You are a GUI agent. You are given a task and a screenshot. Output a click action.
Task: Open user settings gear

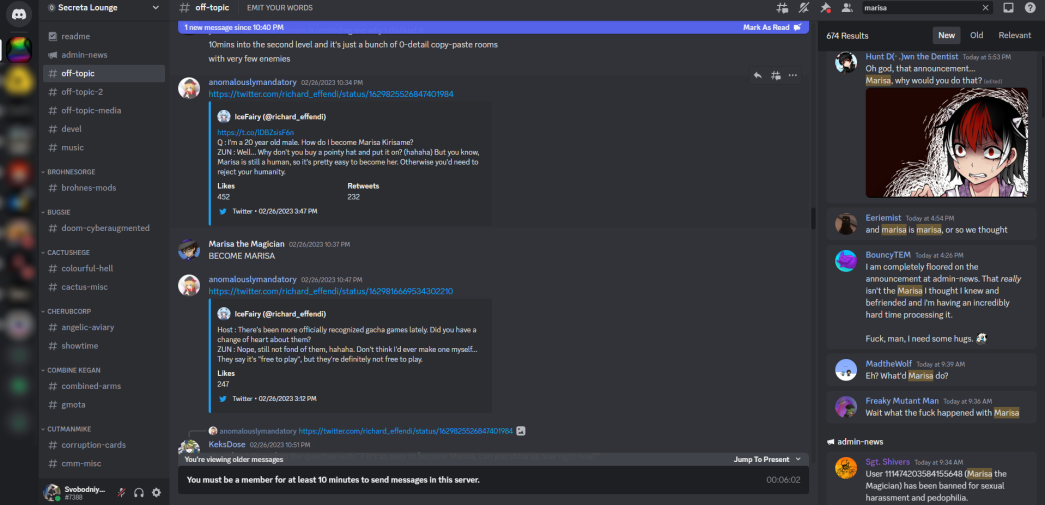[x=156, y=492]
